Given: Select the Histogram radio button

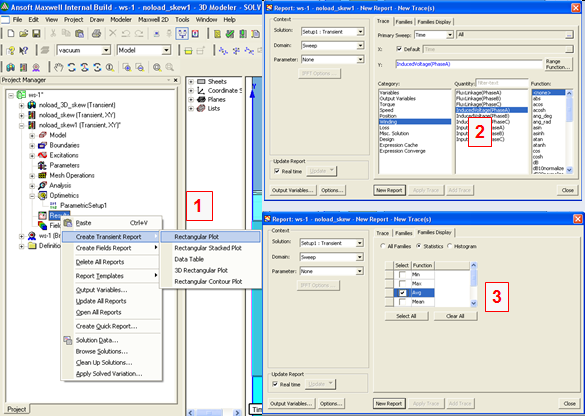Looking at the screenshot, I should tap(450, 246).
